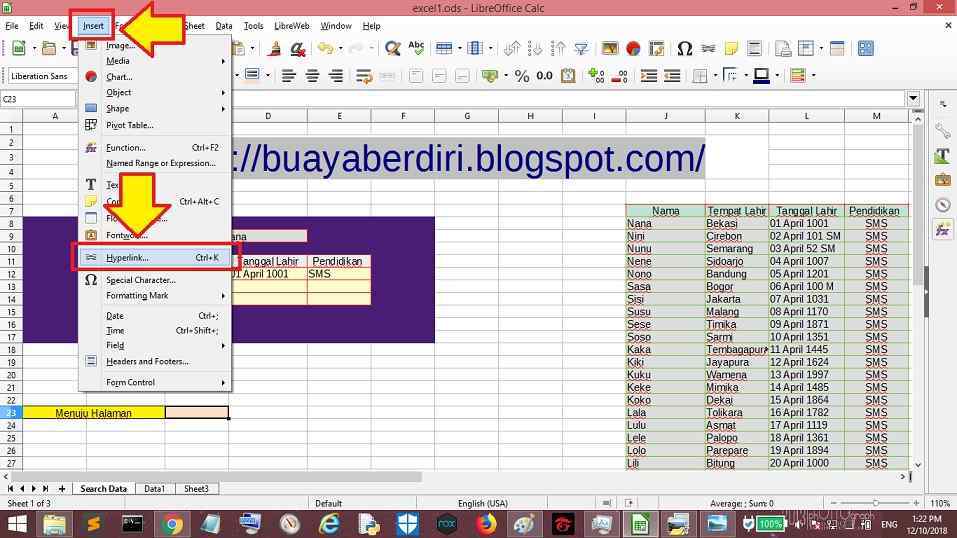Open the sidebar Functions panel
The image size is (957, 538).
point(942,230)
